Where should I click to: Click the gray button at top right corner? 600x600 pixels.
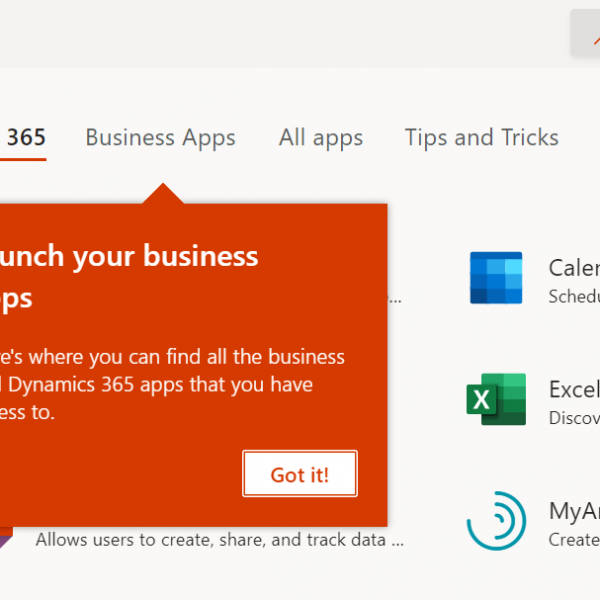[x=585, y=33]
